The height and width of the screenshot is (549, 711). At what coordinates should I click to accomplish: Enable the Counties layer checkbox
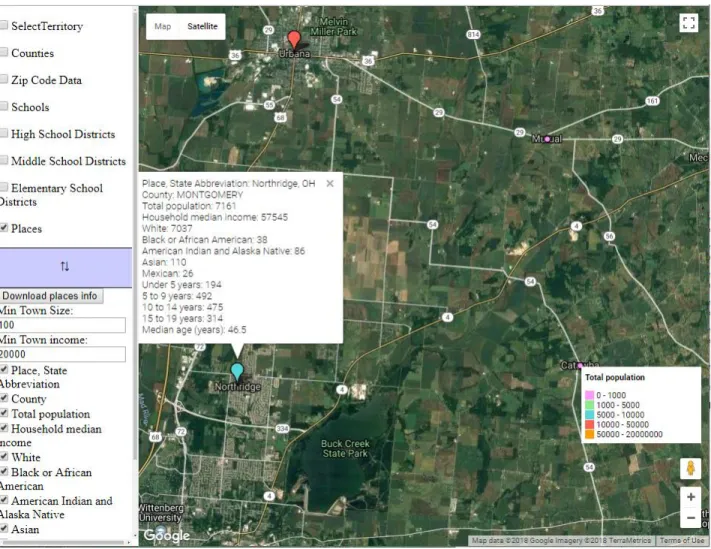[x=4, y=52]
